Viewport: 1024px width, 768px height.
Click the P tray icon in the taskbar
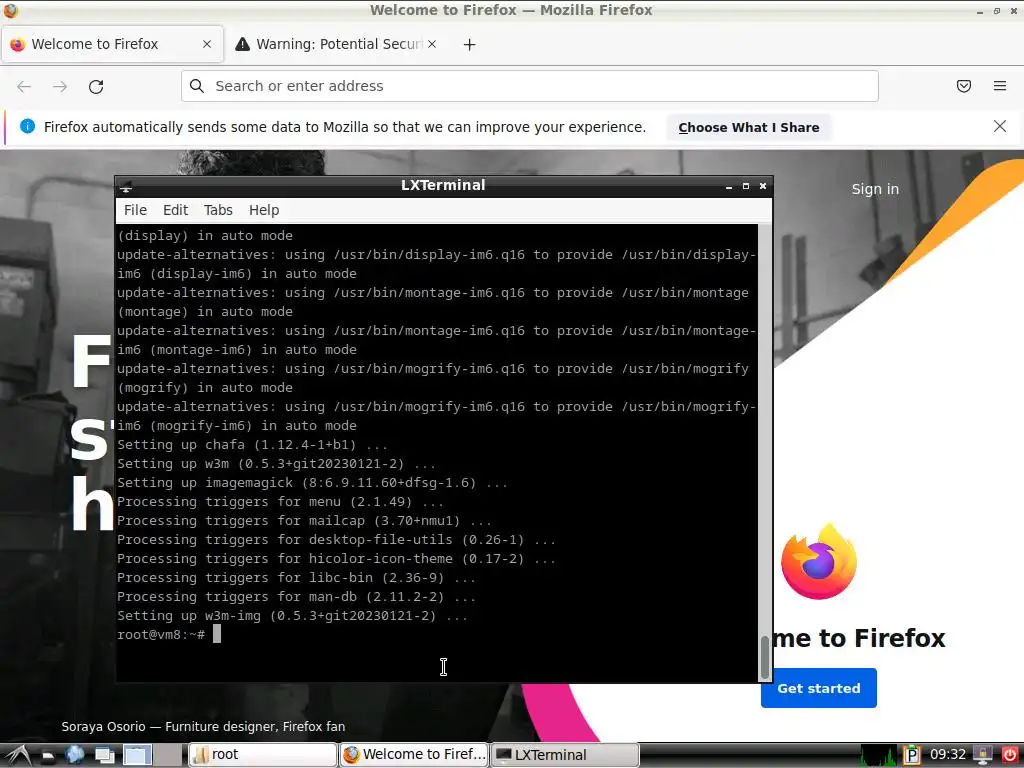(x=912, y=755)
